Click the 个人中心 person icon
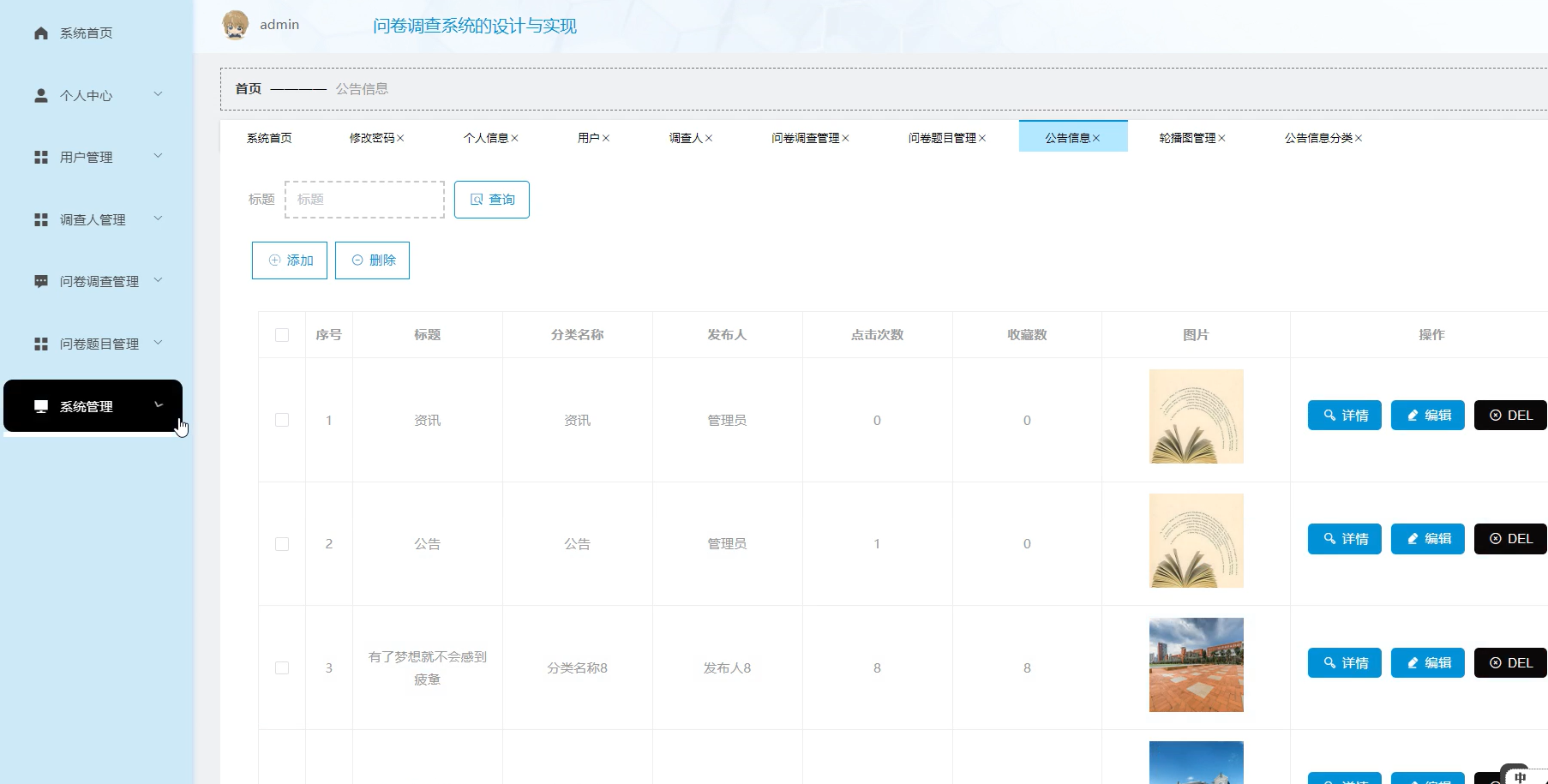Image resolution: width=1548 pixels, height=784 pixels. point(40,95)
